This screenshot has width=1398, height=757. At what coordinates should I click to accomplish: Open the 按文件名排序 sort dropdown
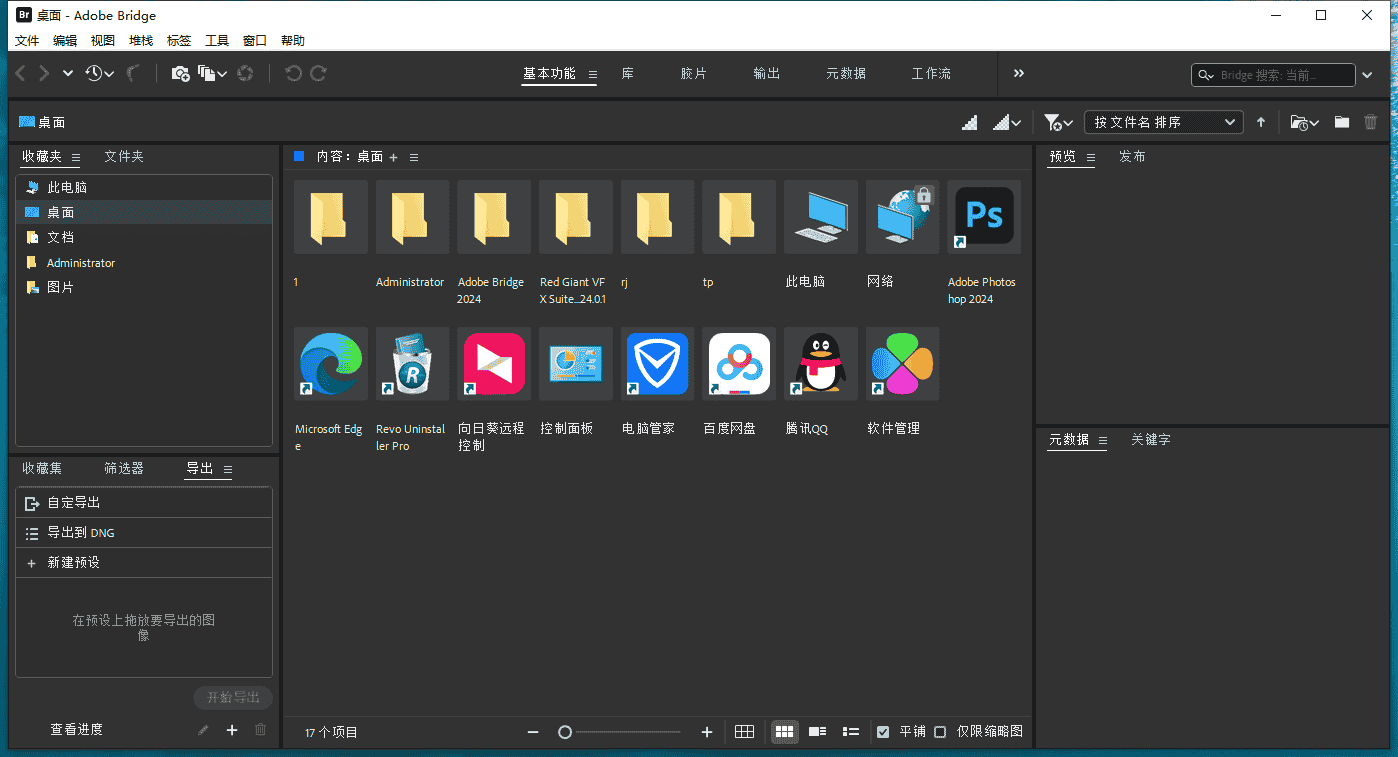[1165, 122]
